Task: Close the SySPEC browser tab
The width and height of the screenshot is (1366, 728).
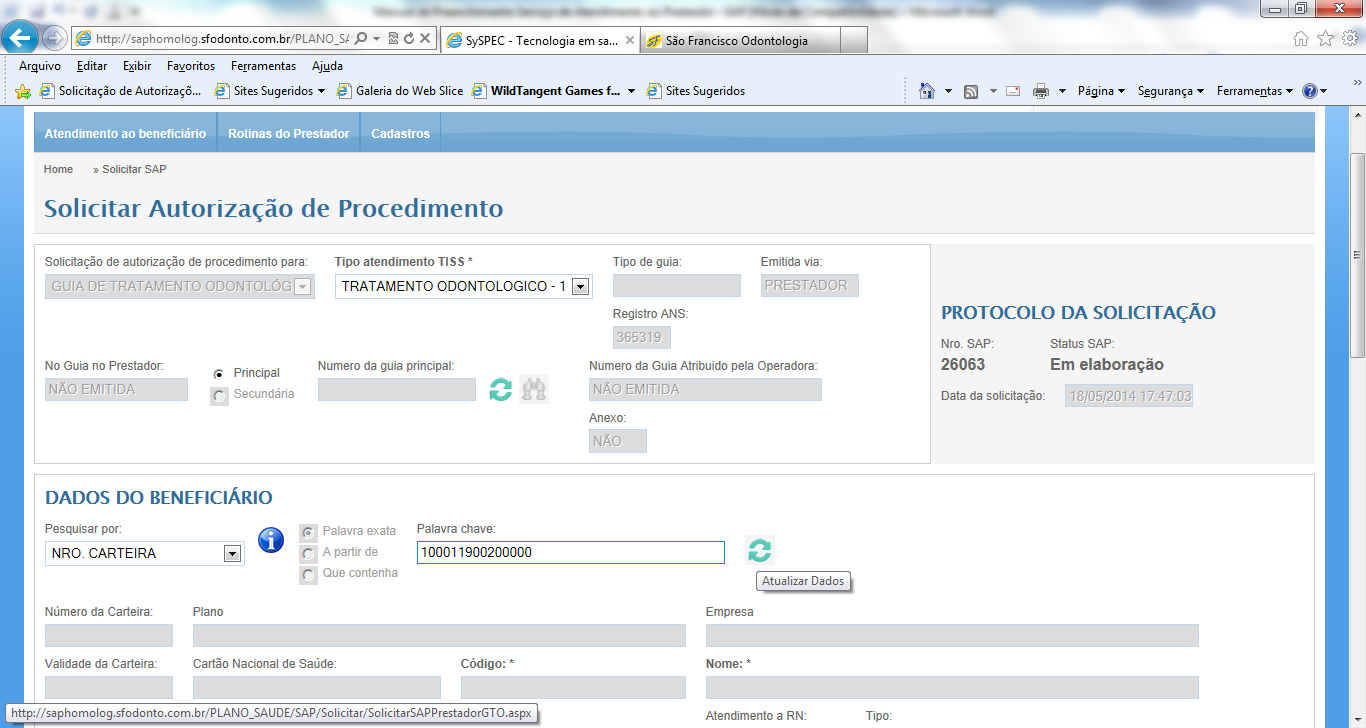Action: coord(630,41)
